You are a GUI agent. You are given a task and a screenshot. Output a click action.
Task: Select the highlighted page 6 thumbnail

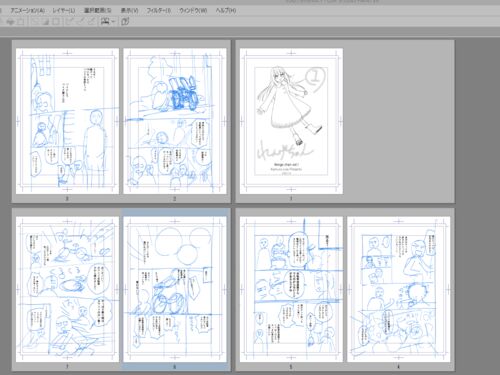pos(175,289)
